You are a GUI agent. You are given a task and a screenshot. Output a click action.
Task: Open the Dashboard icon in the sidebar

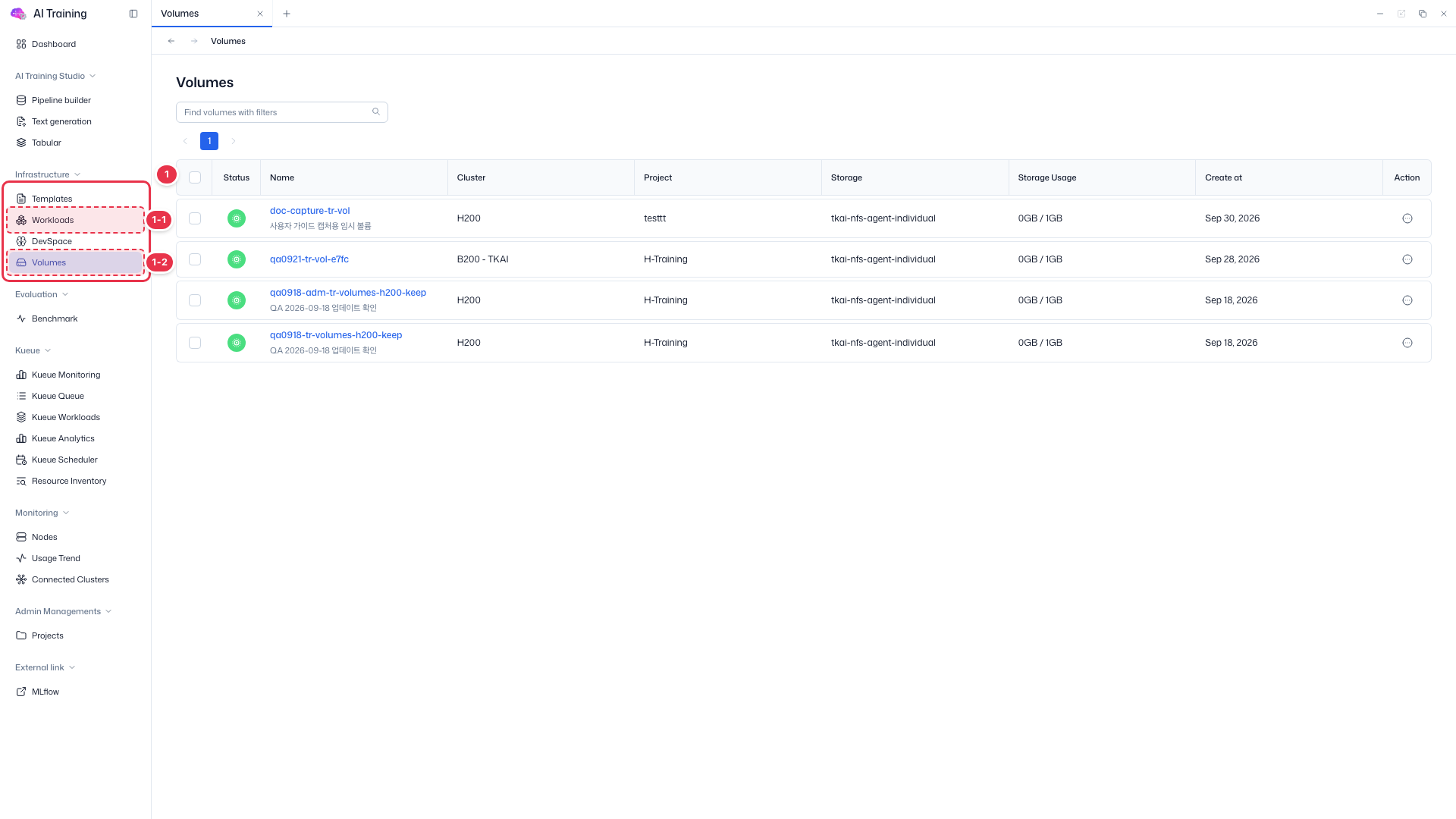coord(21,44)
